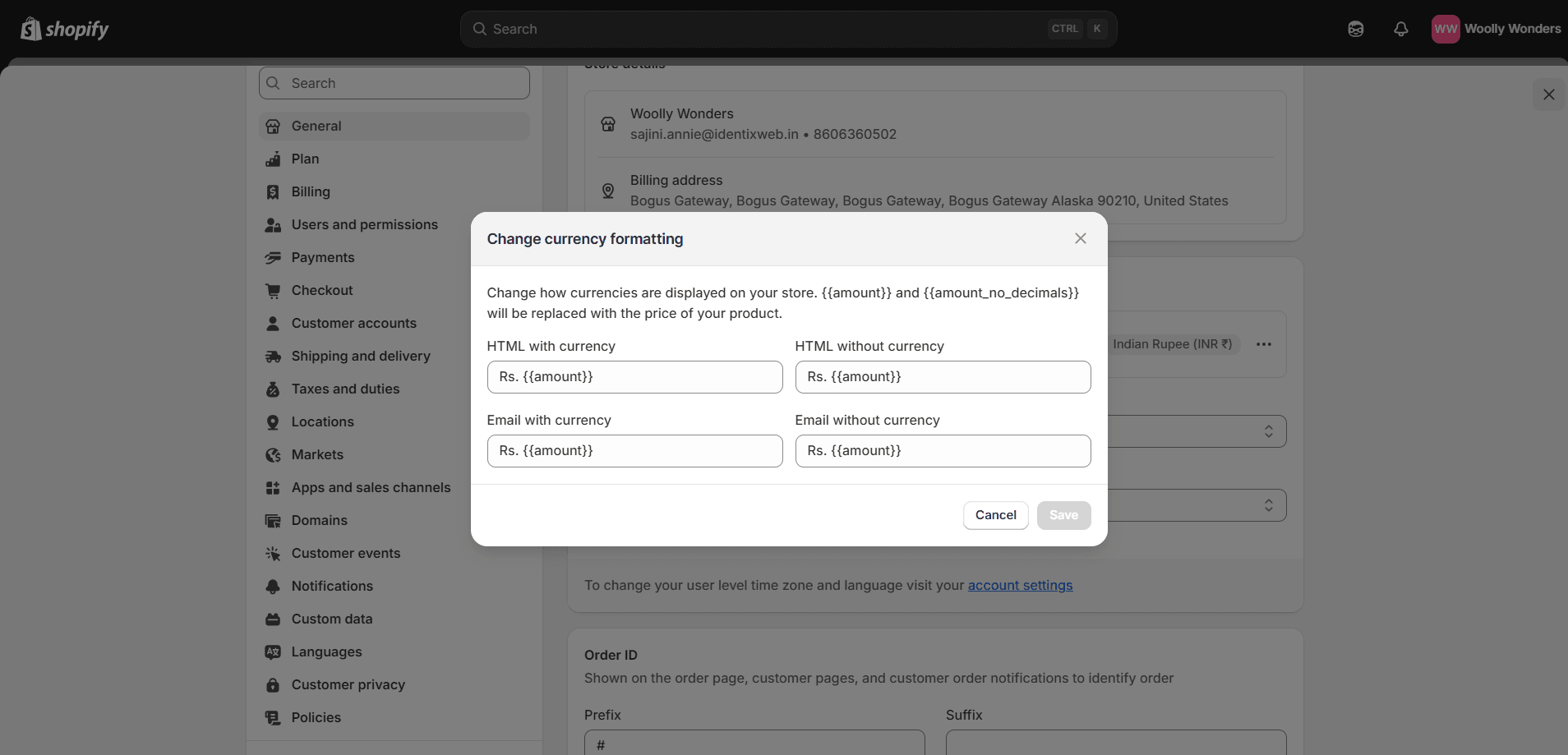Click the Billing address location icon
The height and width of the screenshot is (755, 1568).
608,191
